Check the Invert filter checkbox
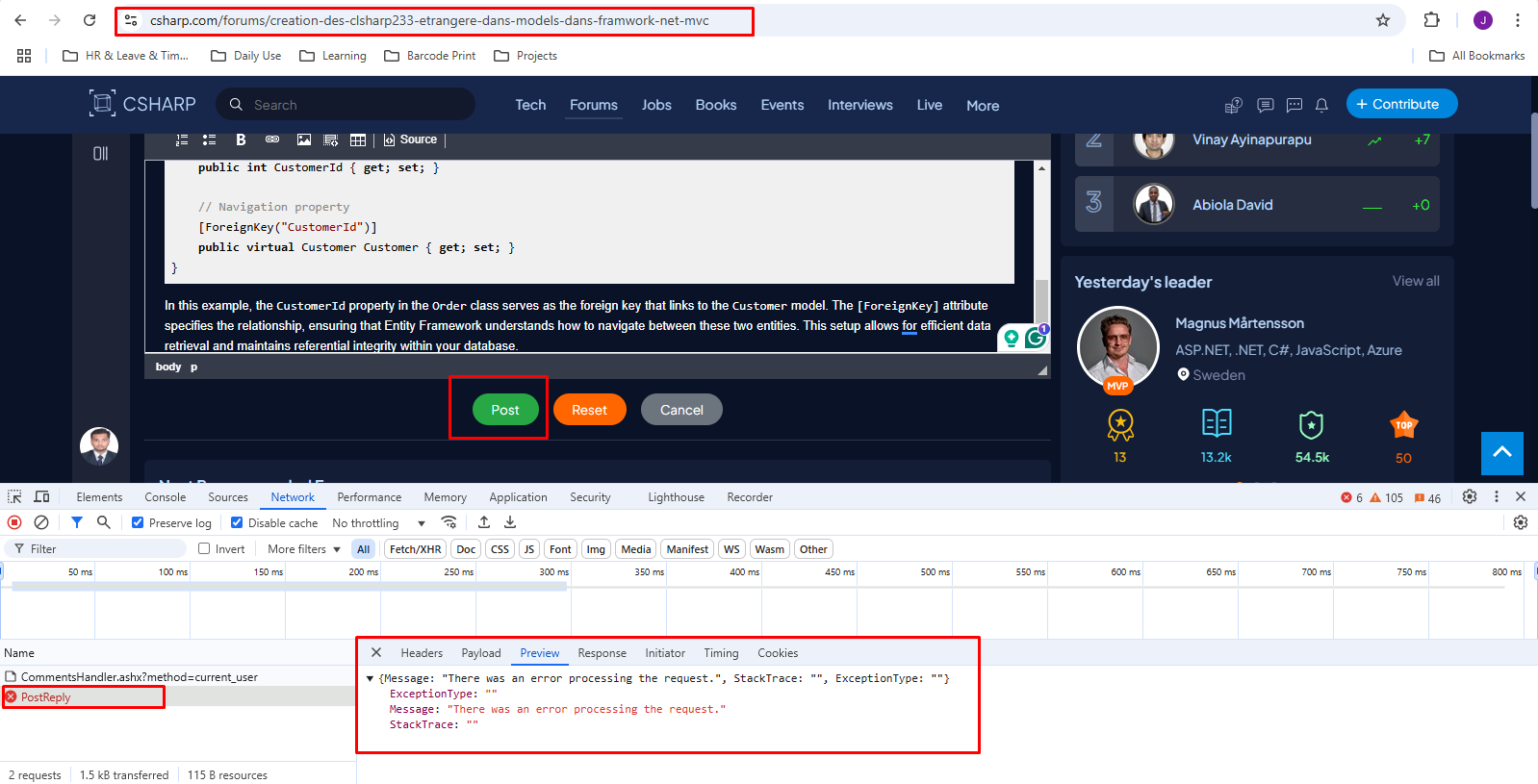 [204, 548]
